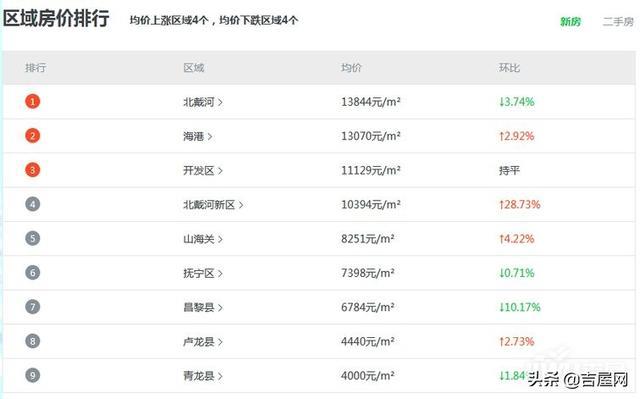640x399 pixels.
Task: Click the rank 3 red badge
Action: (x=33, y=170)
